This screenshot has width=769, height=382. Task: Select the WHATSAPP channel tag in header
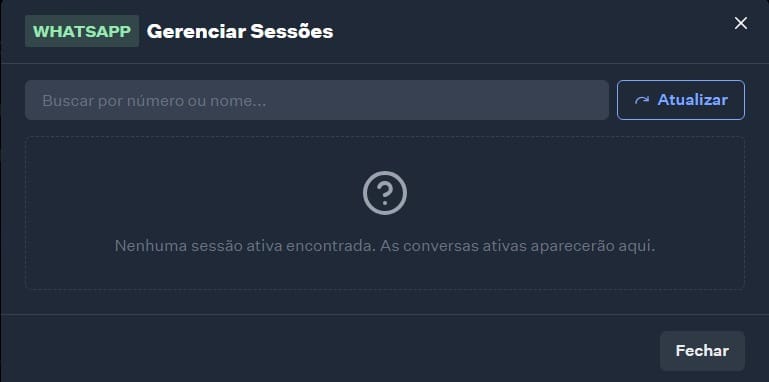pyautogui.click(x=82, y=31)
